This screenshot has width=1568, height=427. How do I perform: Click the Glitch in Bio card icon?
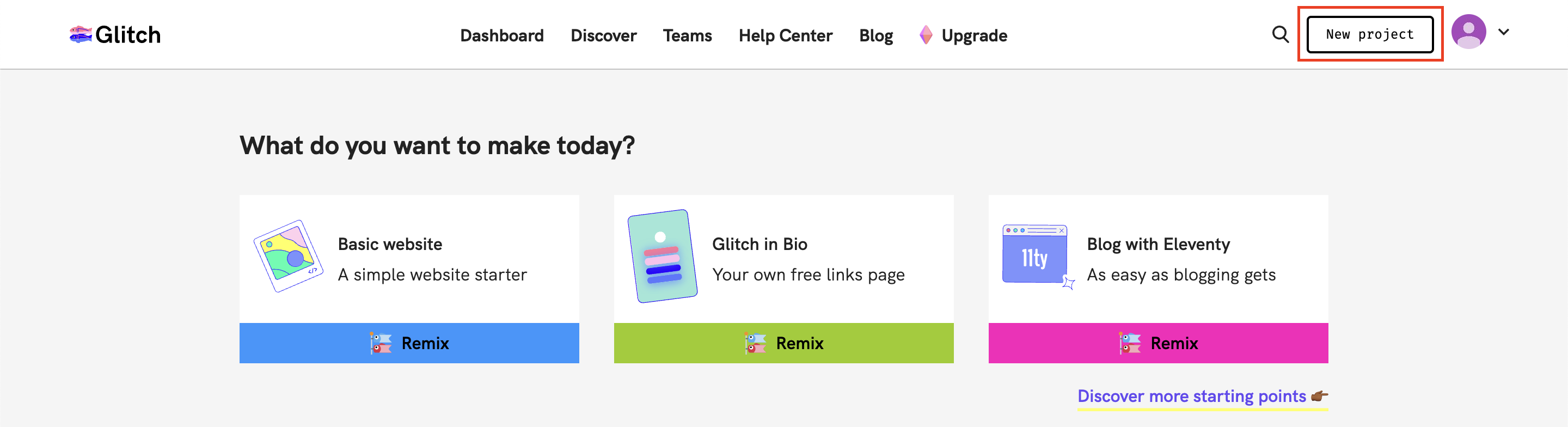pyautogui.click(x=662, y=256)
